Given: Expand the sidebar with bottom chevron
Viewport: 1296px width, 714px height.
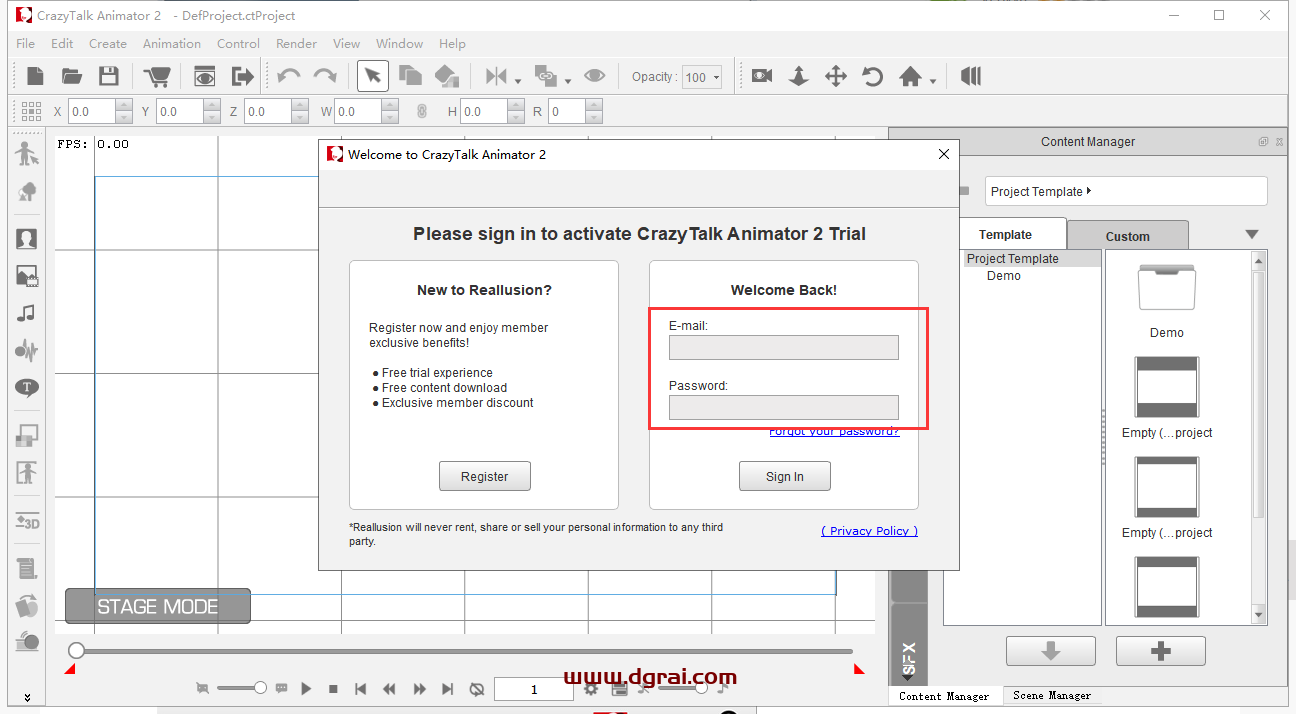Looking at the screenshot, I should click(x=27, y=697).
